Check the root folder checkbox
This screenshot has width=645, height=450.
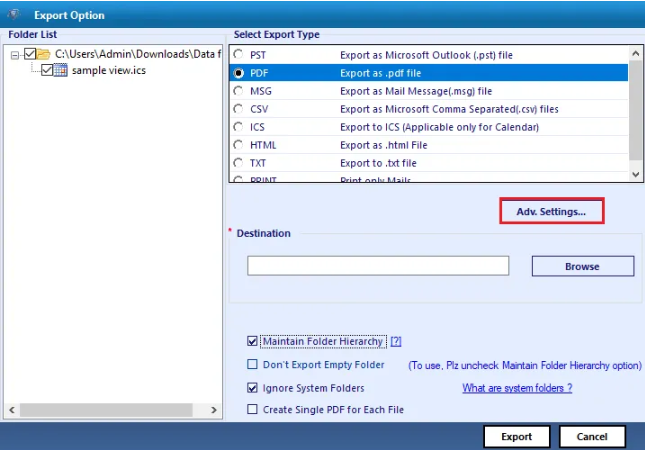[30, 54]
